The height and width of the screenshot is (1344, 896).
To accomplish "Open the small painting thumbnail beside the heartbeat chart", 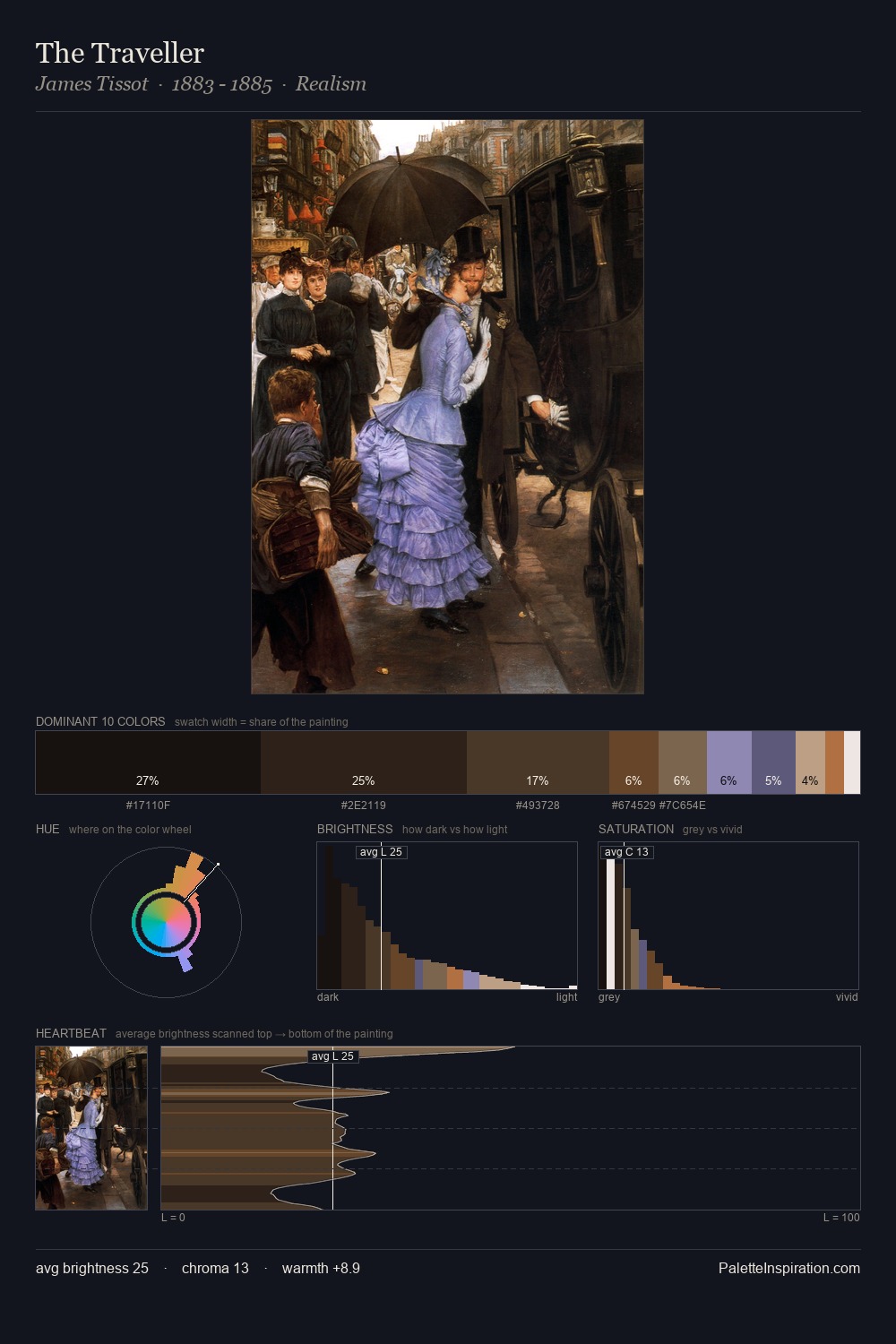I will (x=91, y=1128).
